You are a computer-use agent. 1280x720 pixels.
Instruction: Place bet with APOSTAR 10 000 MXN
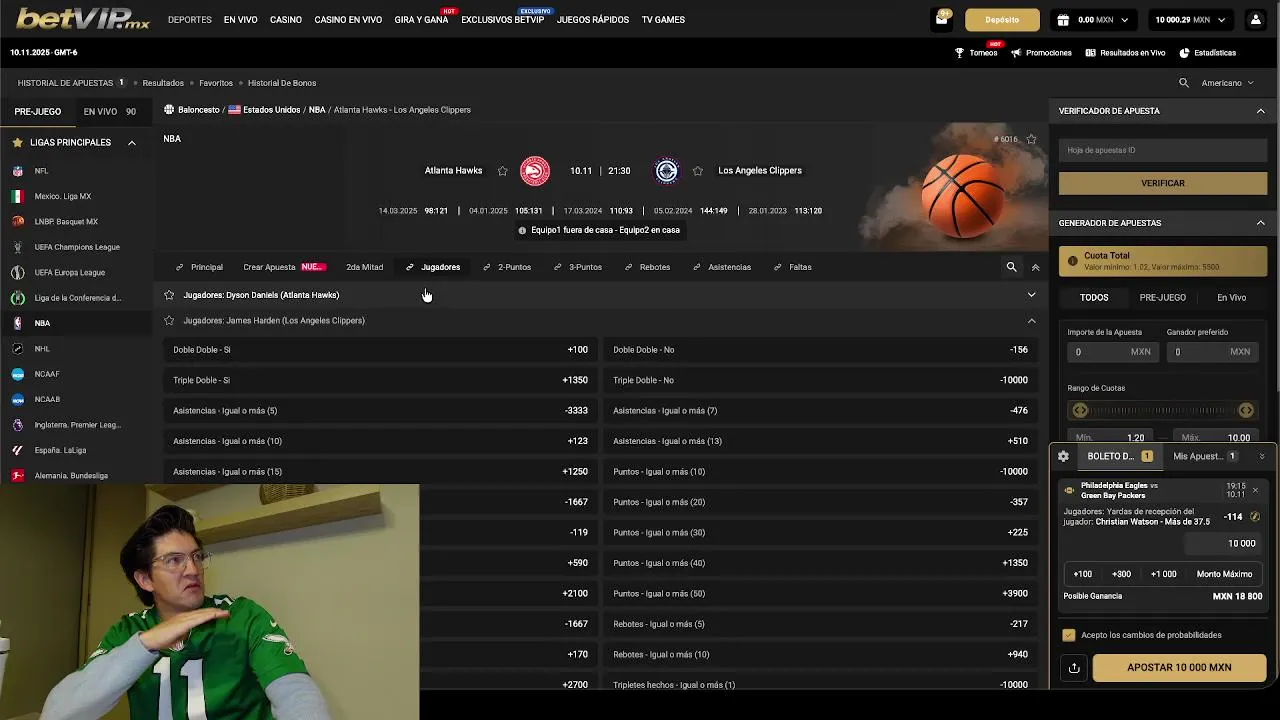pyautogui.click(x=1179, y=668)
